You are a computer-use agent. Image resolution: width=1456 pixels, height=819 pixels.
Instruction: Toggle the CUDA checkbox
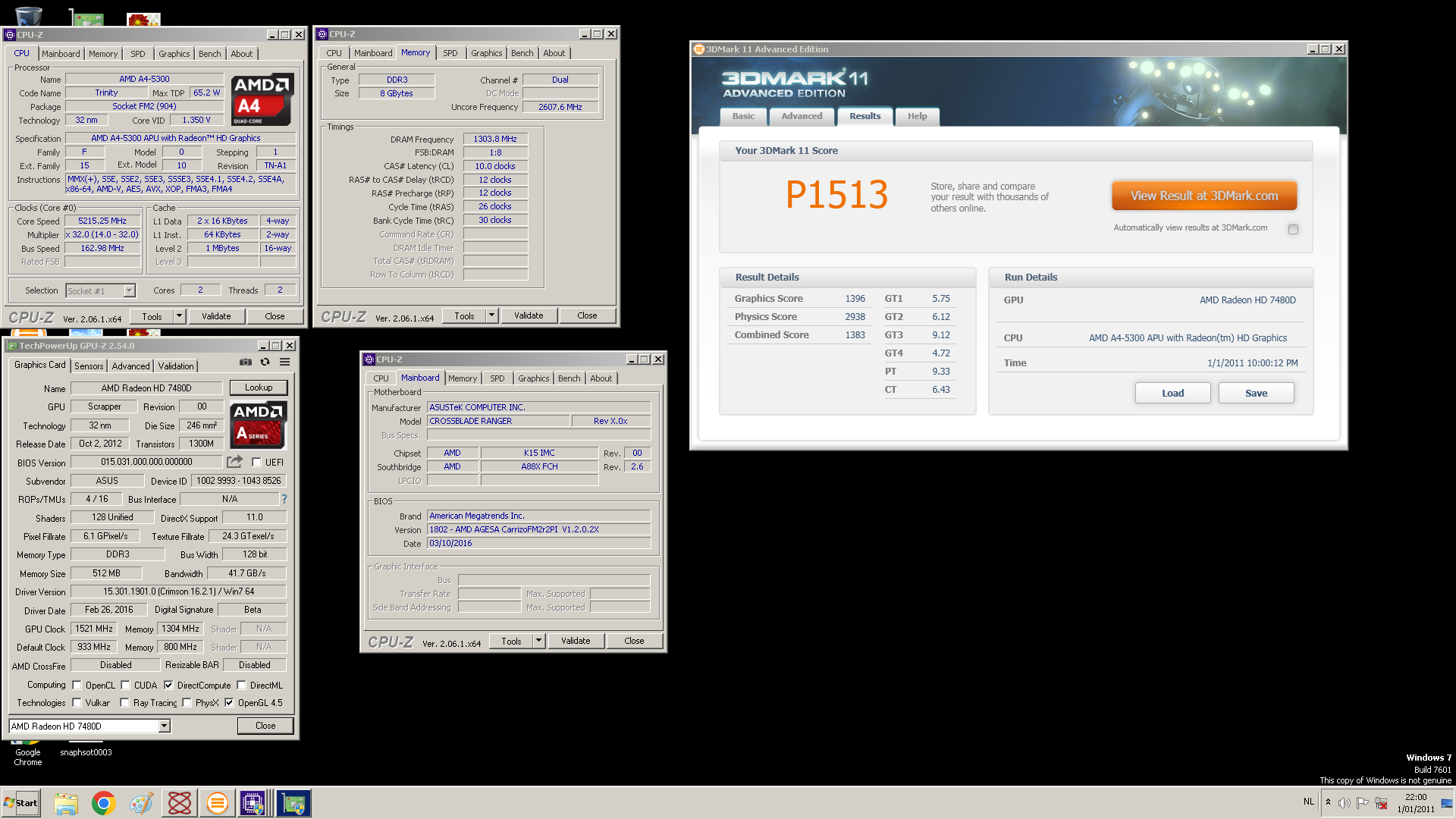click(125, 685)
